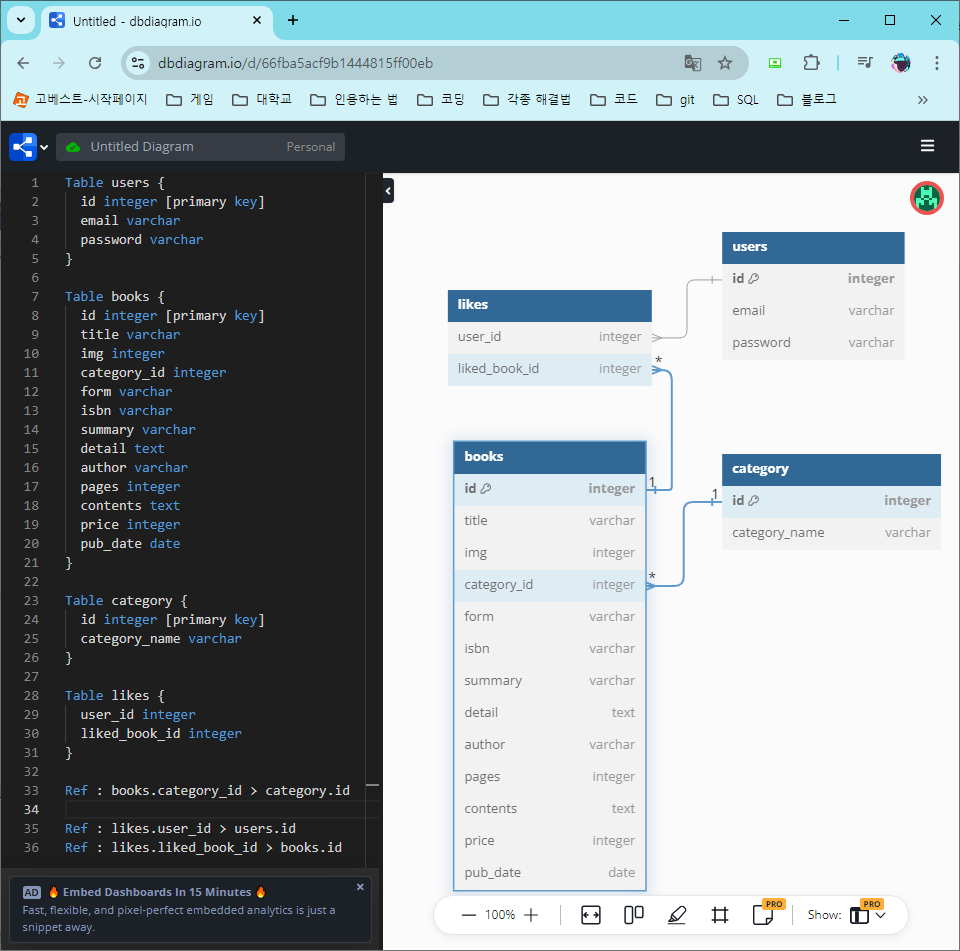The width and height of the screenshot is (960, 951).
Task: Open a new browser tab
Action: 293,21
